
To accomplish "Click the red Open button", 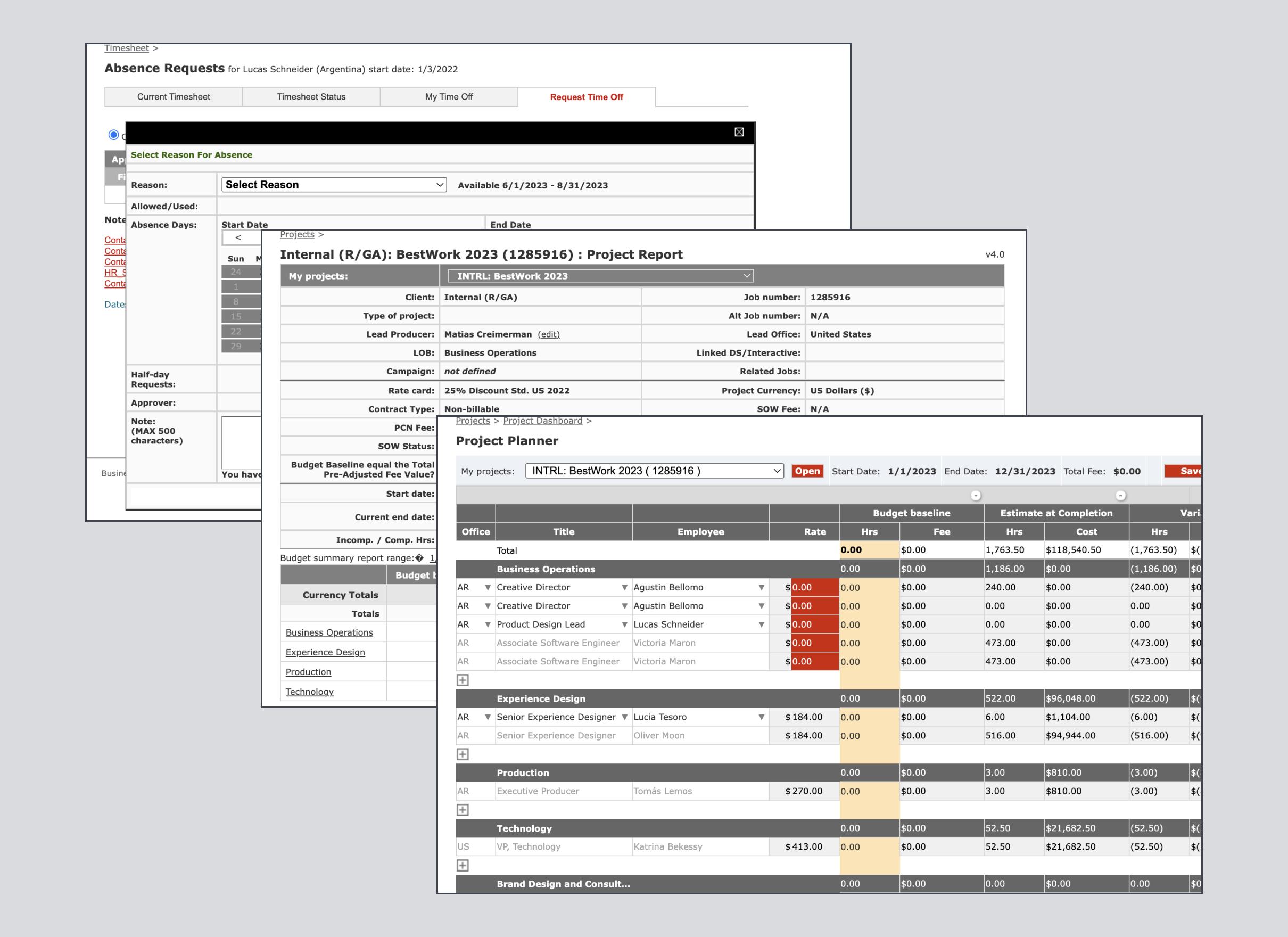I will (807, 471).
